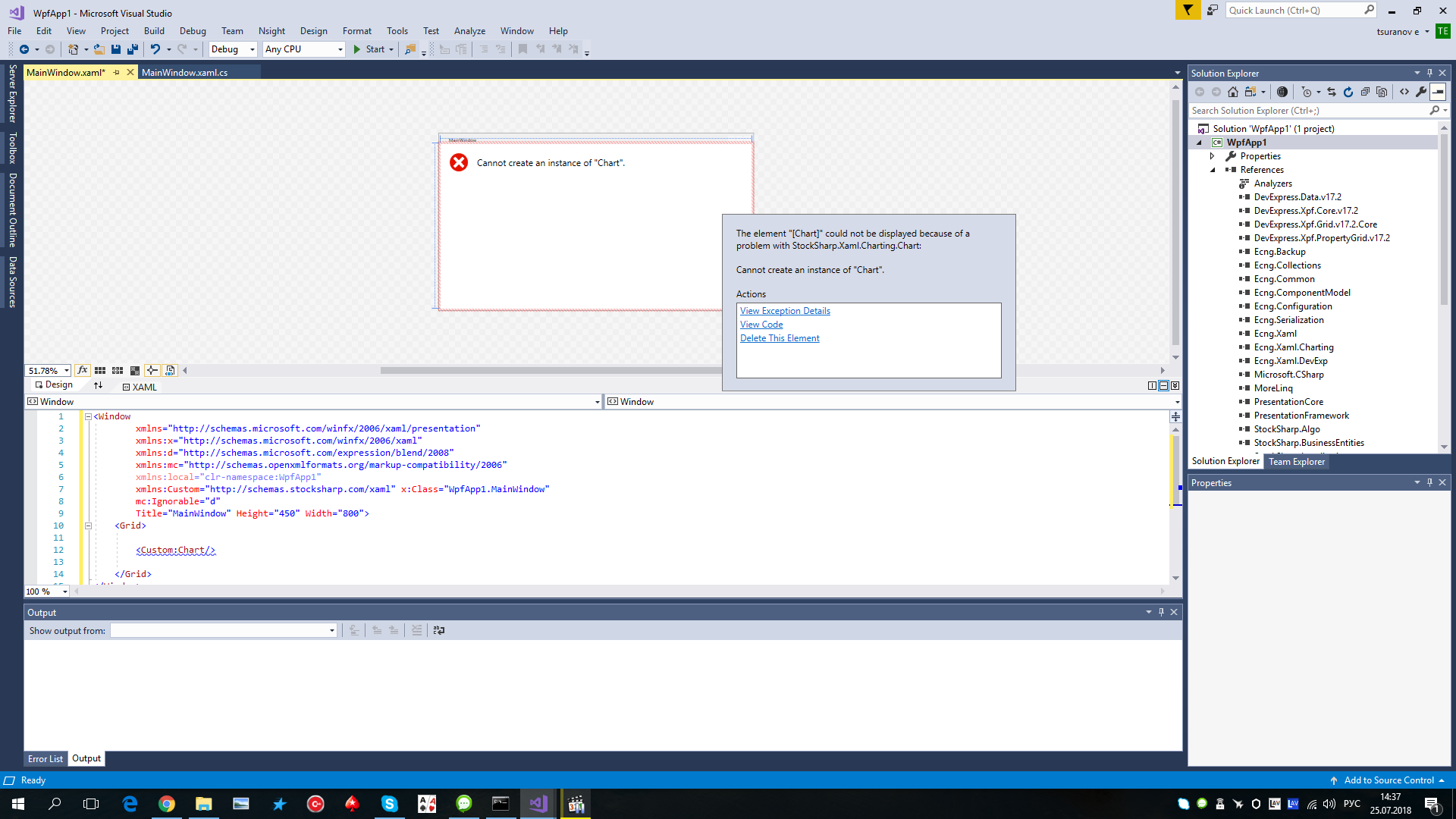
Task: Toggle snap to gridlines in designer
Action: pos(118,371)
